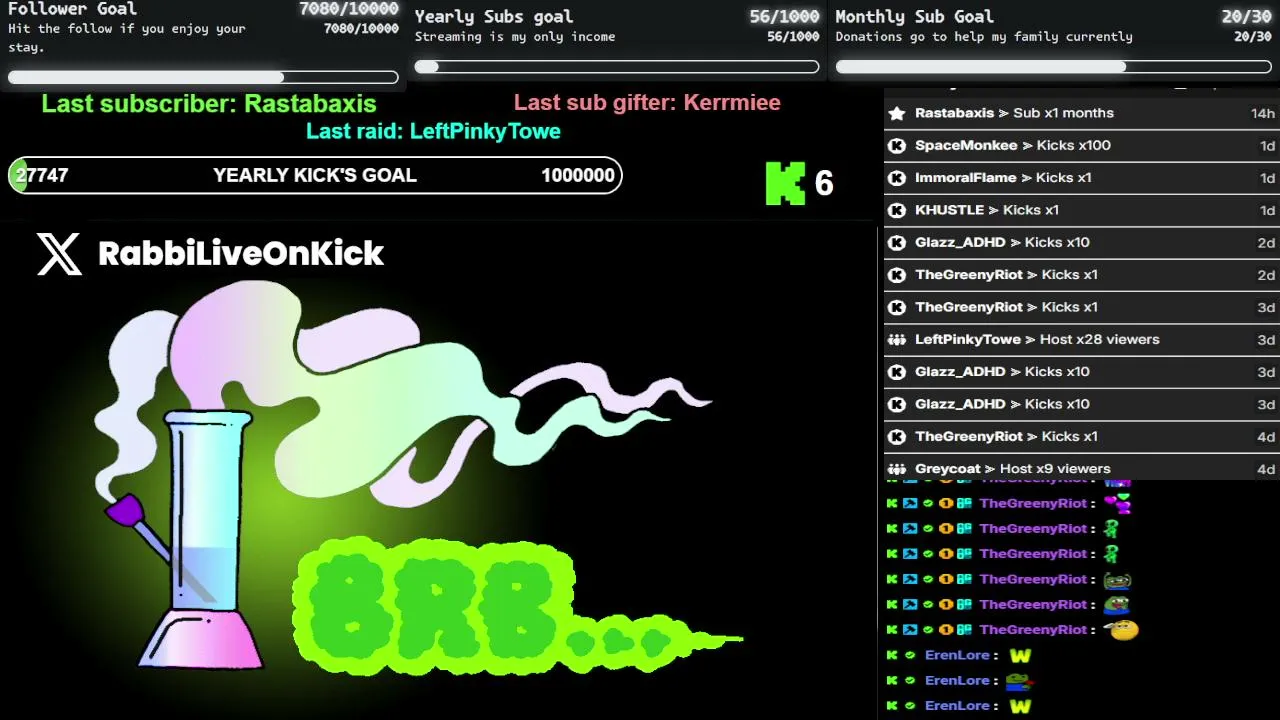The height and width of the screenshot is (720, 1280).
Task: Click the number 6 beside Kick logo
Action: click(x=824, y=184)
